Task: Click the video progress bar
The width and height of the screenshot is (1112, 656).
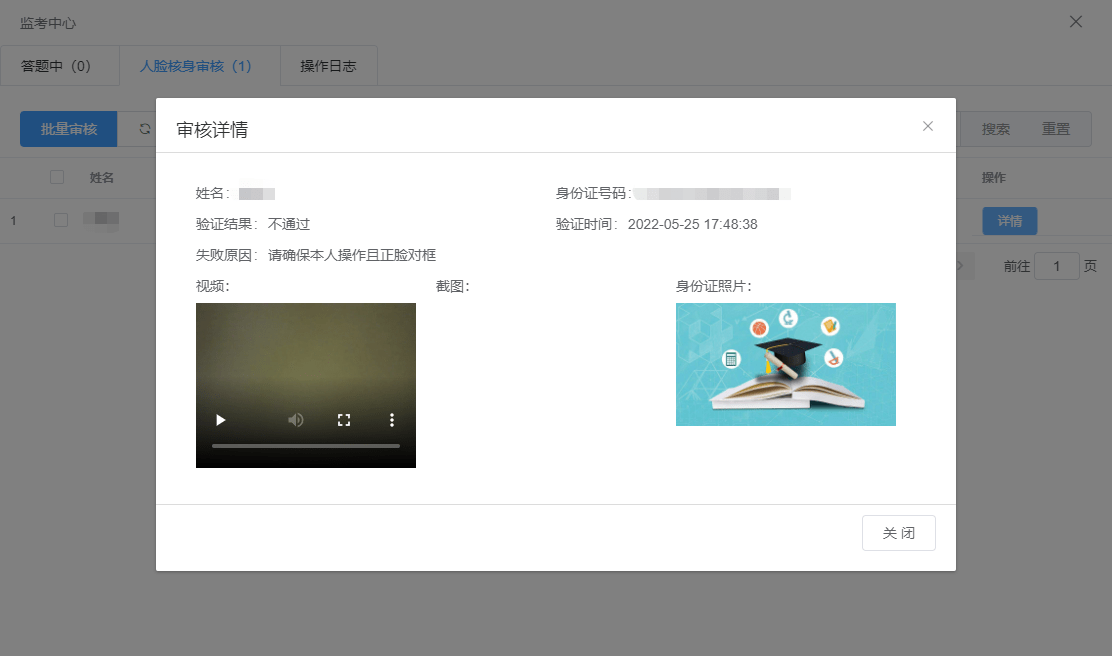Action: [x=305, y=445]
